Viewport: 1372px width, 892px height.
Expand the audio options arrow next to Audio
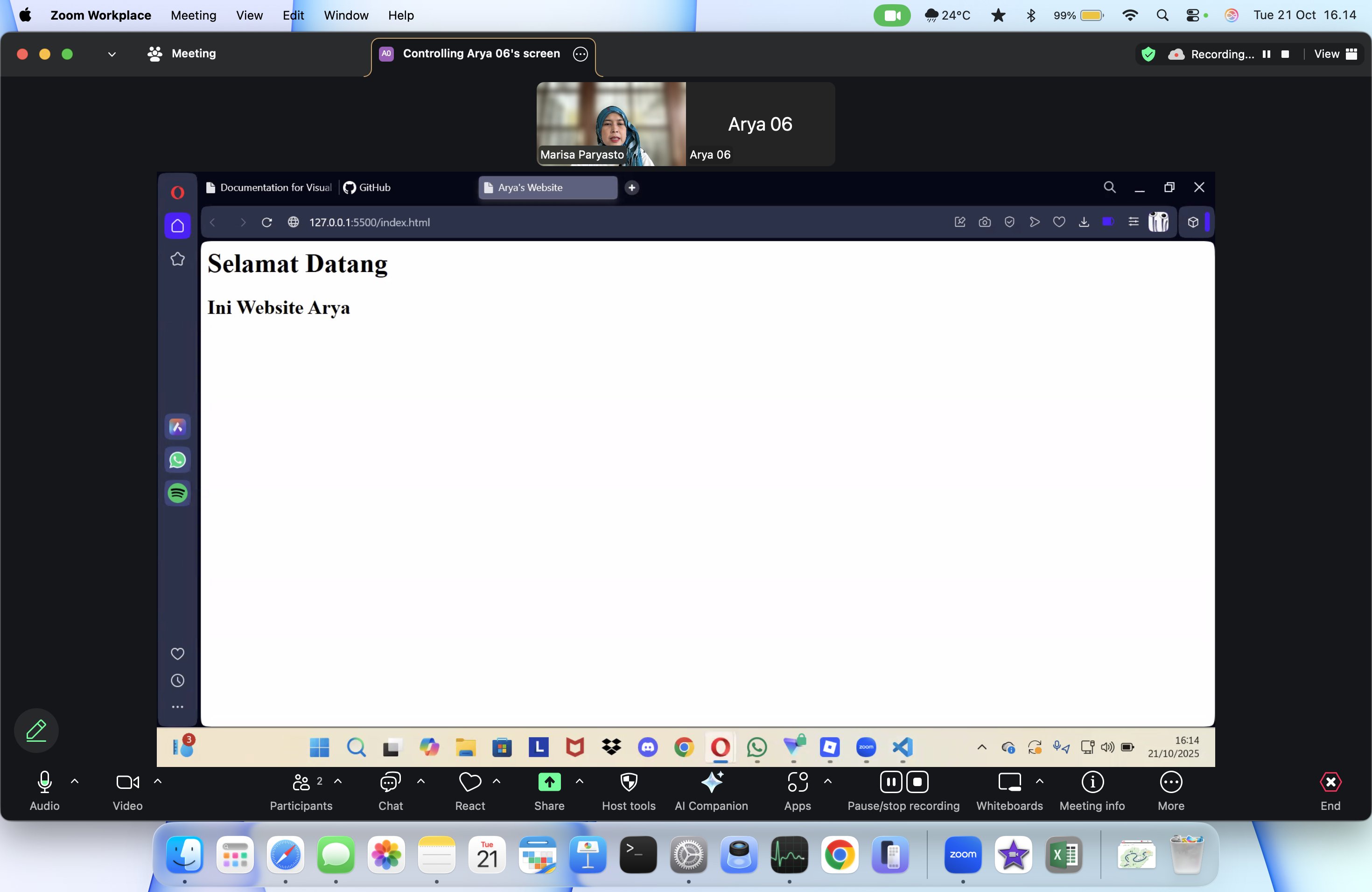click(x=74, y=781)
